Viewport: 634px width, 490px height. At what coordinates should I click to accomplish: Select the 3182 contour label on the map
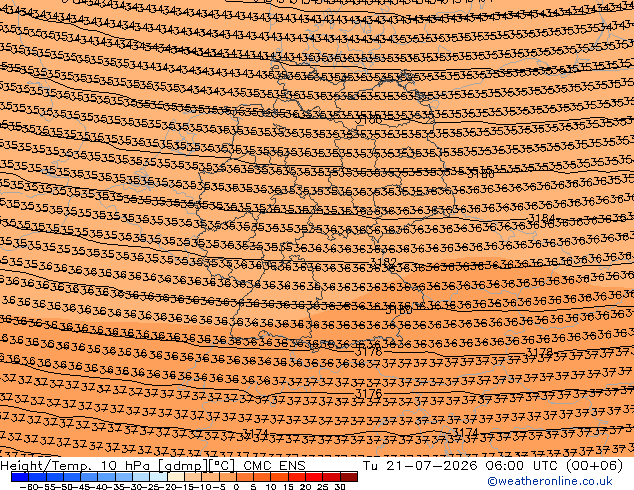(384, 262)
